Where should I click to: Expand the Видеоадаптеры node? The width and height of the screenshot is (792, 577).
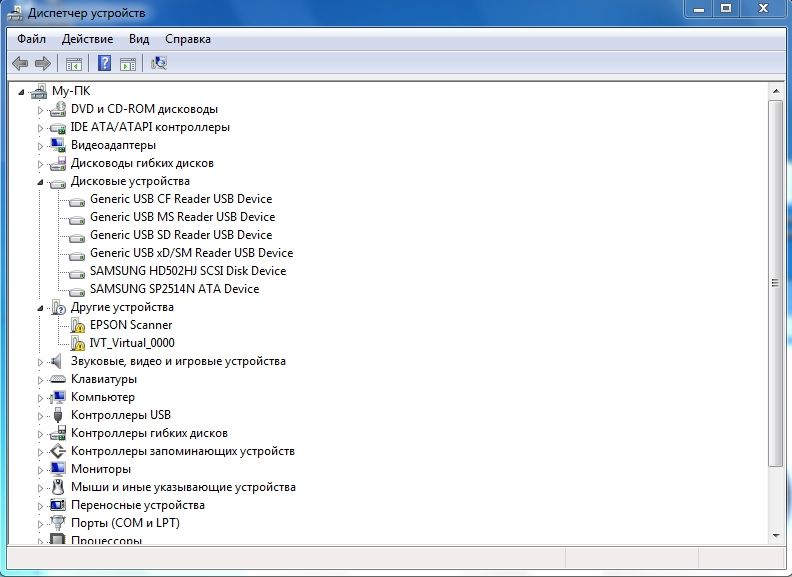pos(40,146)
